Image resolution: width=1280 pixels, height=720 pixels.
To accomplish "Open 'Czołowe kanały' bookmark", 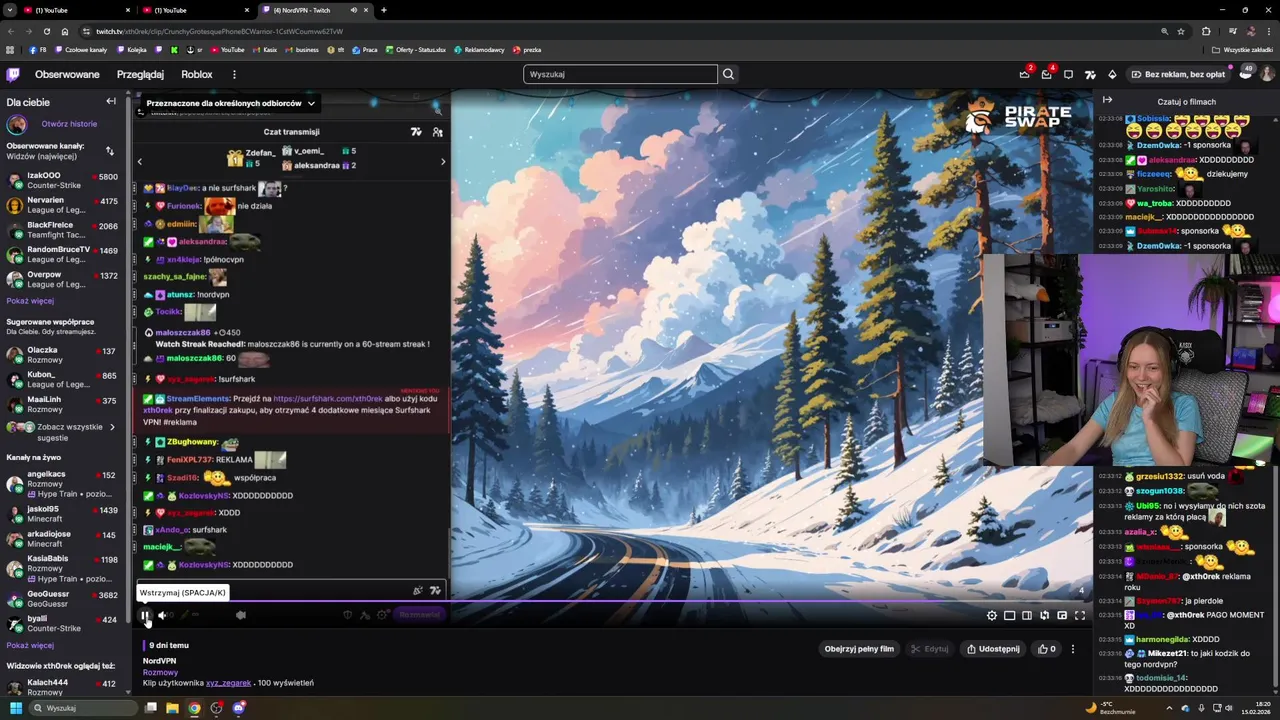I will 80,50.
